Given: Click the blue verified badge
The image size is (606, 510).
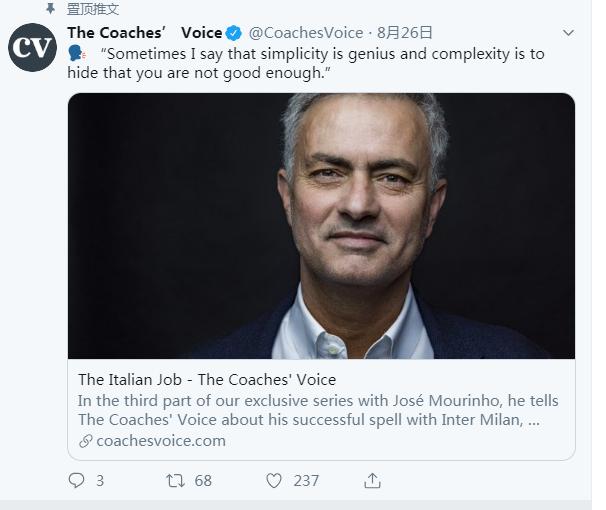Looking at the screenshot, I should (234, 33).
